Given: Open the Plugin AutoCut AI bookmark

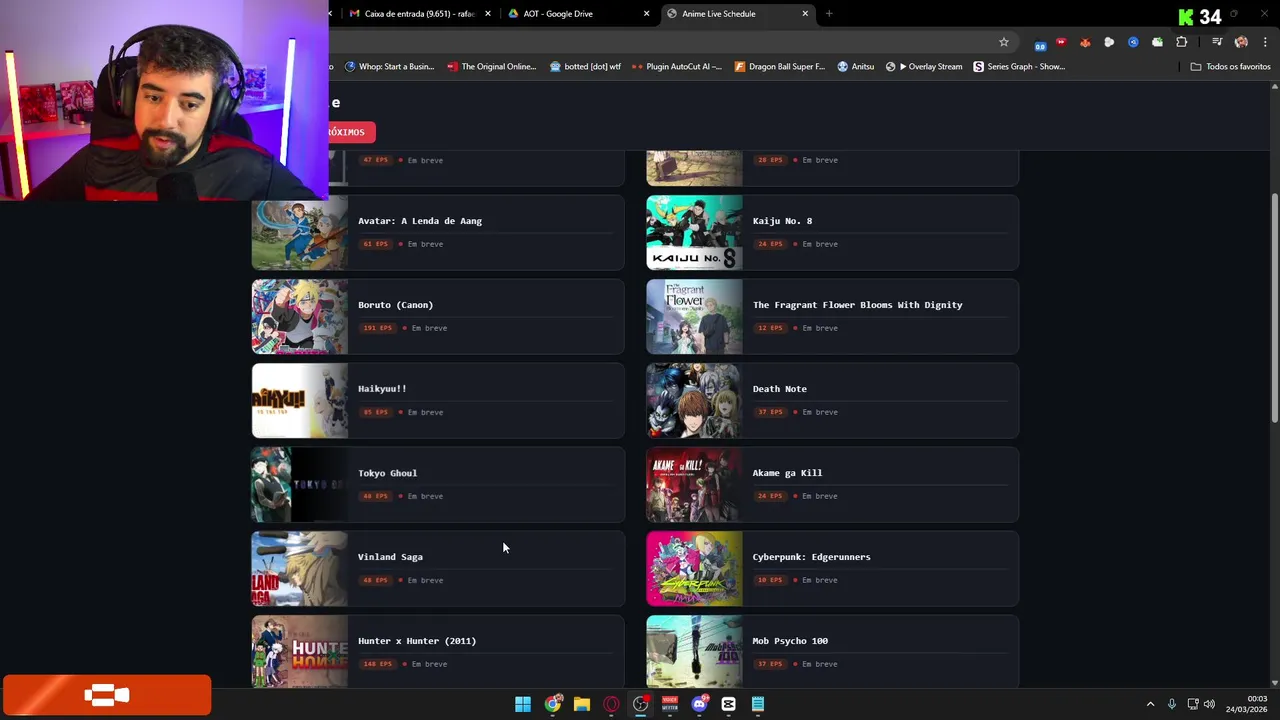Looking at the screenshot, I should pos(677,67).
